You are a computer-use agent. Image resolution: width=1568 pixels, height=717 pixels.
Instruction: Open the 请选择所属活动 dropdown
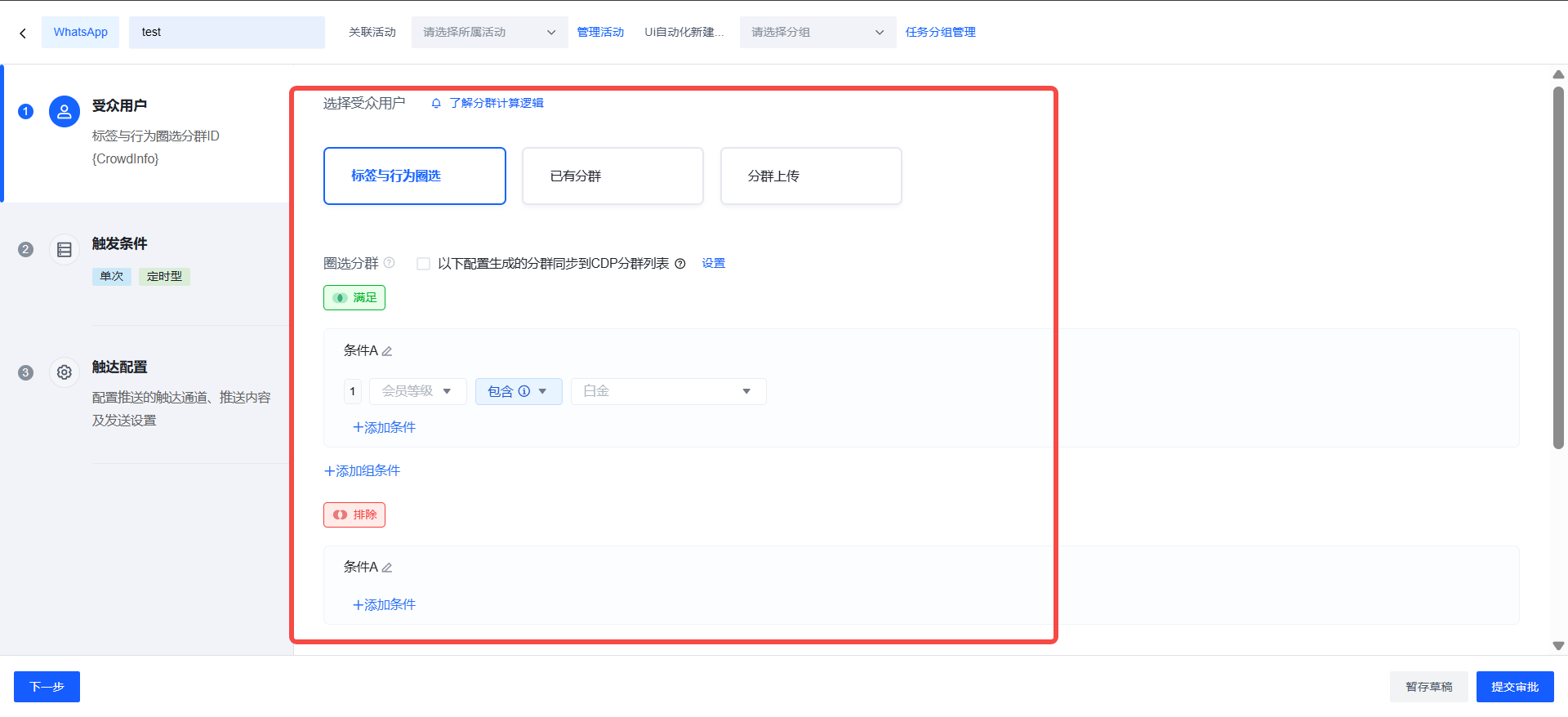[489, 33]
